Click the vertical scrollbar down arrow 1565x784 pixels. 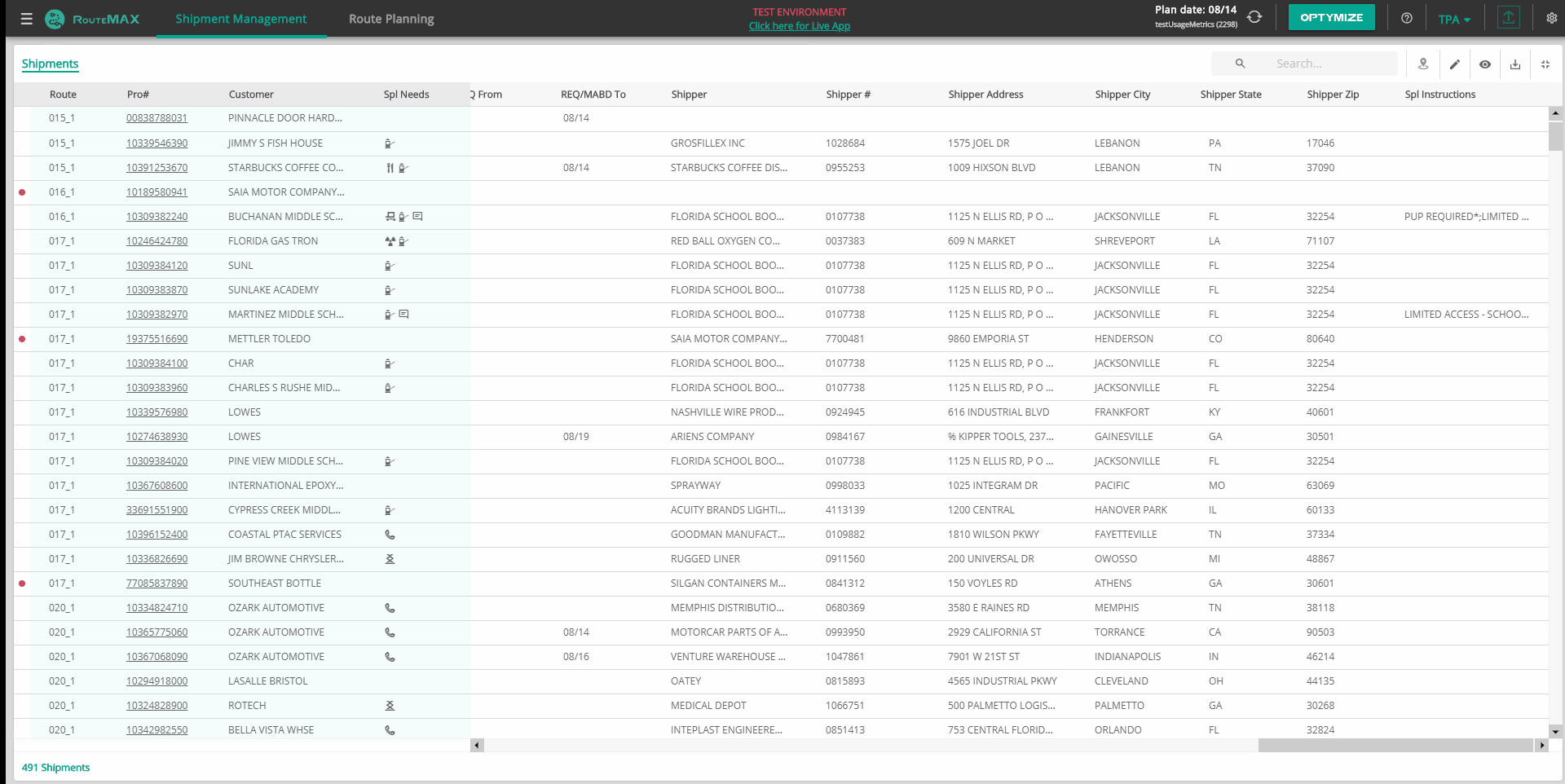coord(1555,732)
